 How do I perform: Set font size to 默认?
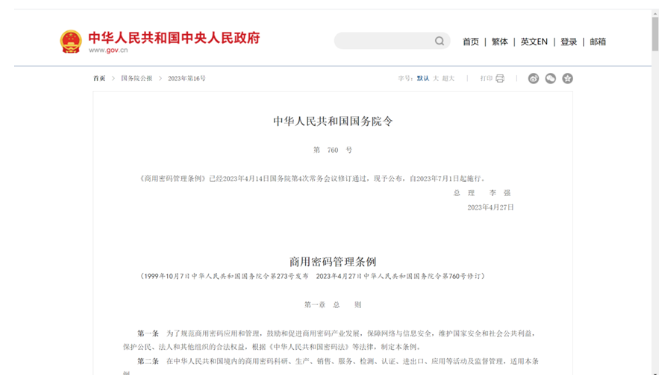[x=423, y=78]
